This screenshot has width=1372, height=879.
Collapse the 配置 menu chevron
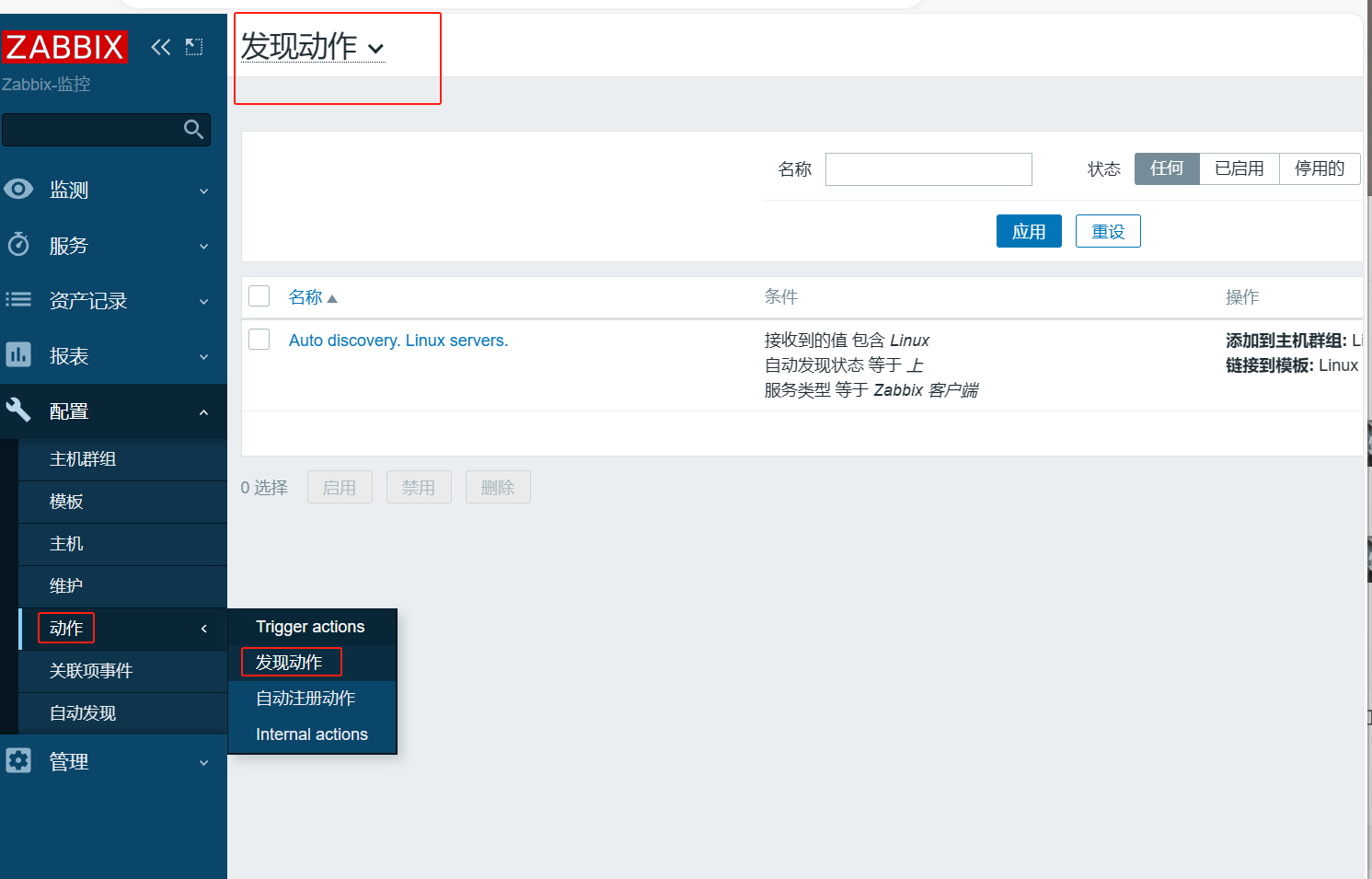[203, 412]
